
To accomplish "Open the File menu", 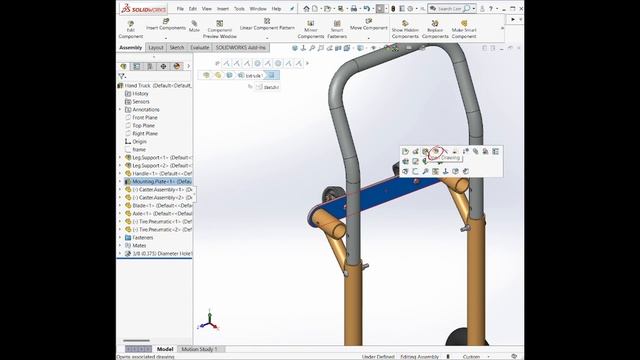I will 180,9.
